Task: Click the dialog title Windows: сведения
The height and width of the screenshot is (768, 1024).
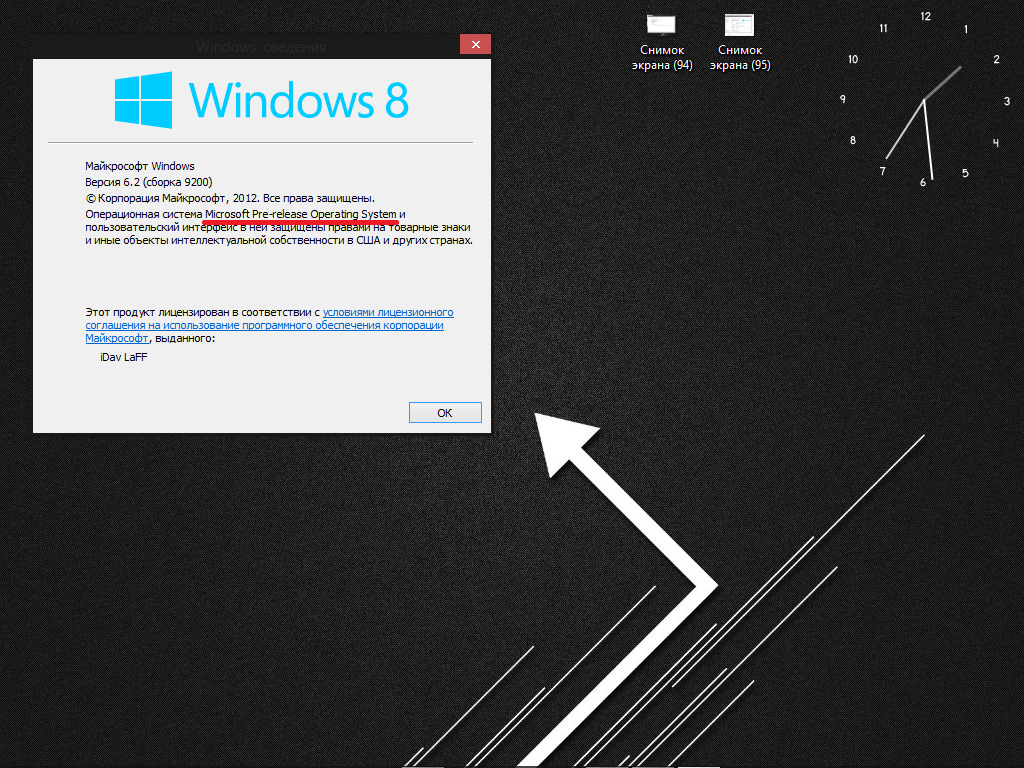Action: pos(262,47)
